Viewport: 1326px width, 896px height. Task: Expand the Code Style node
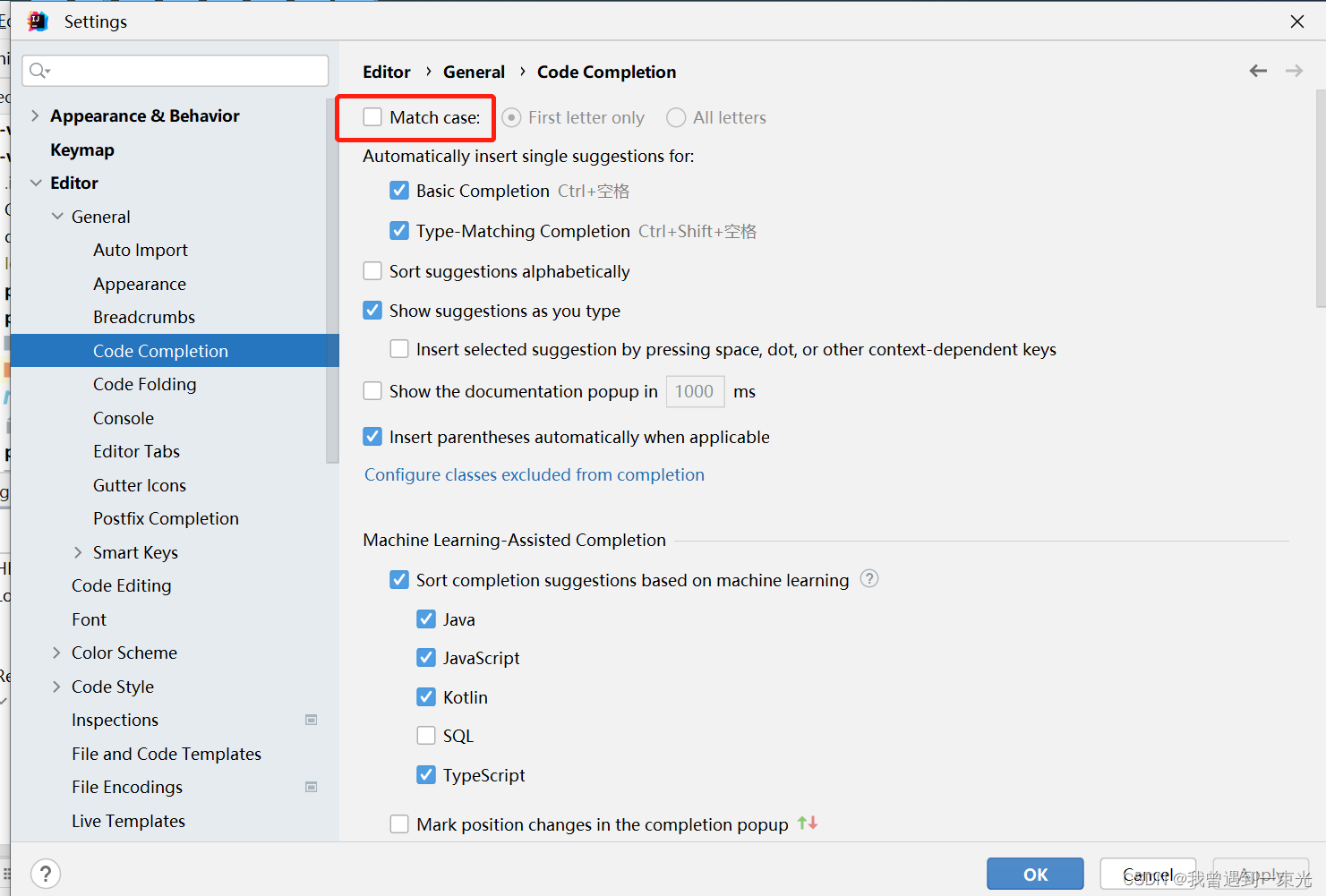(56, 687)
